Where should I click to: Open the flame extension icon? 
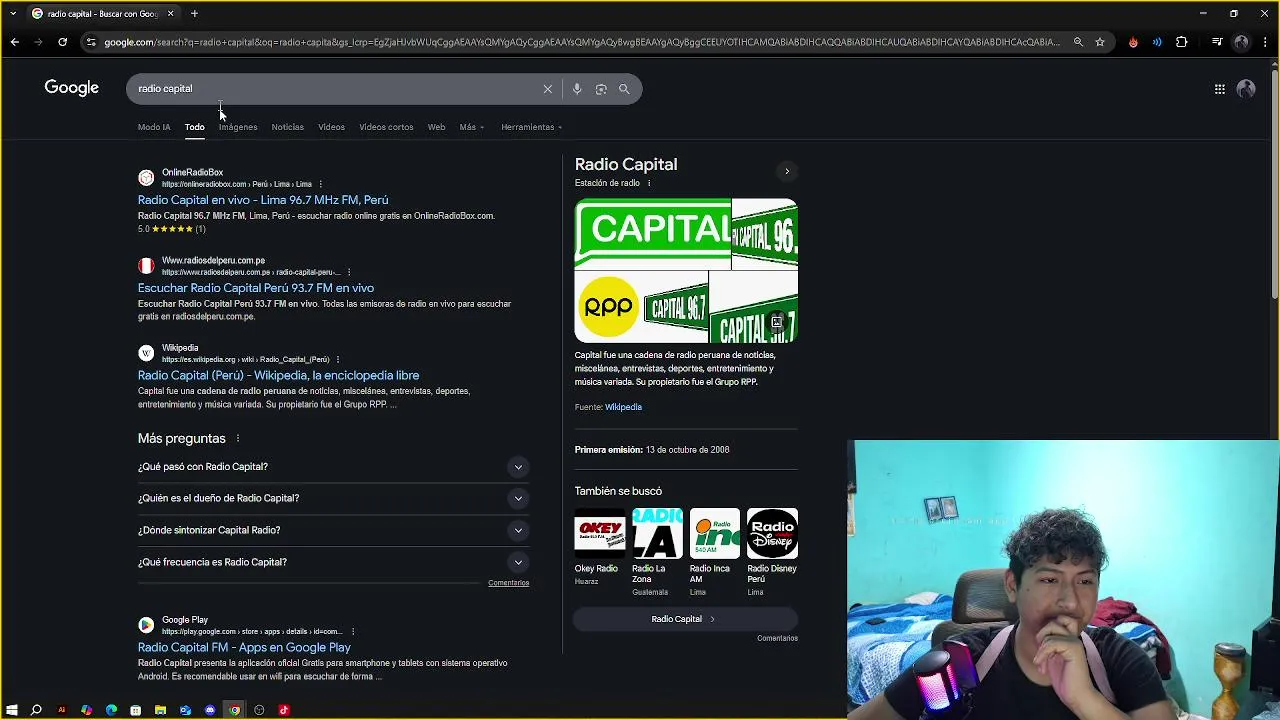(x=1133, y=42)
